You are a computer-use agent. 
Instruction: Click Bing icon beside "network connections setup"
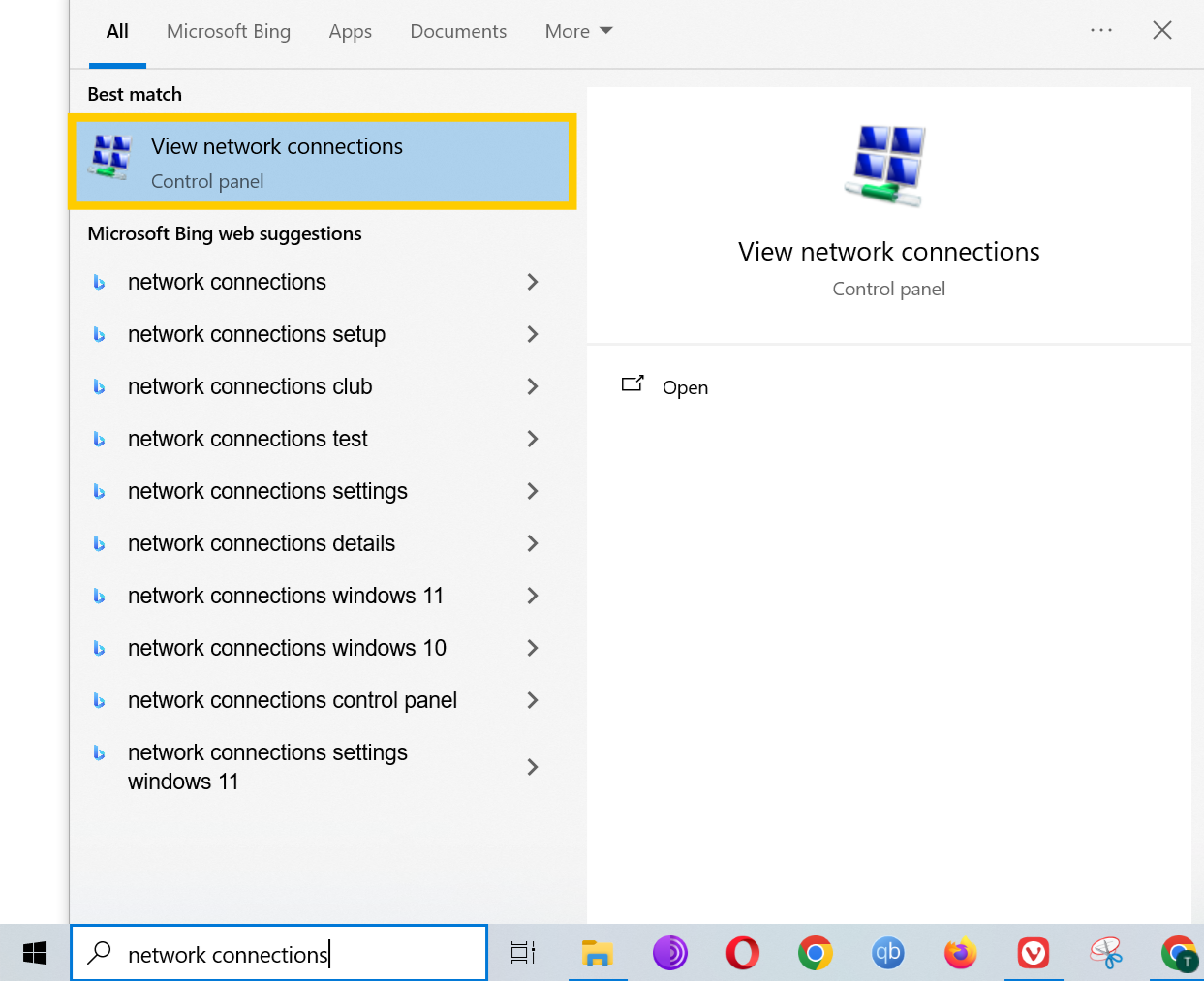tap(99, 334)
